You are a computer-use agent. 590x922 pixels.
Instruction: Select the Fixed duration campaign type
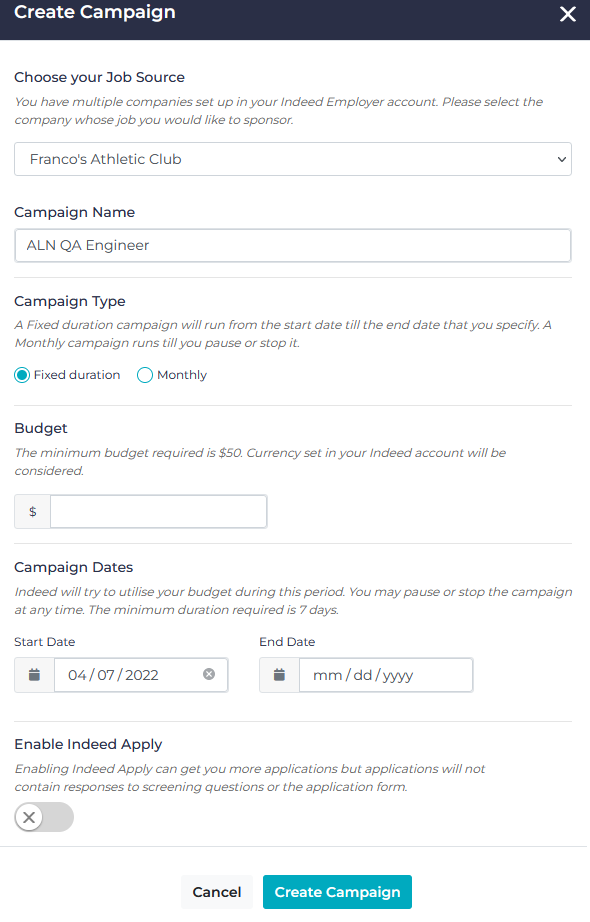(21, 374)
